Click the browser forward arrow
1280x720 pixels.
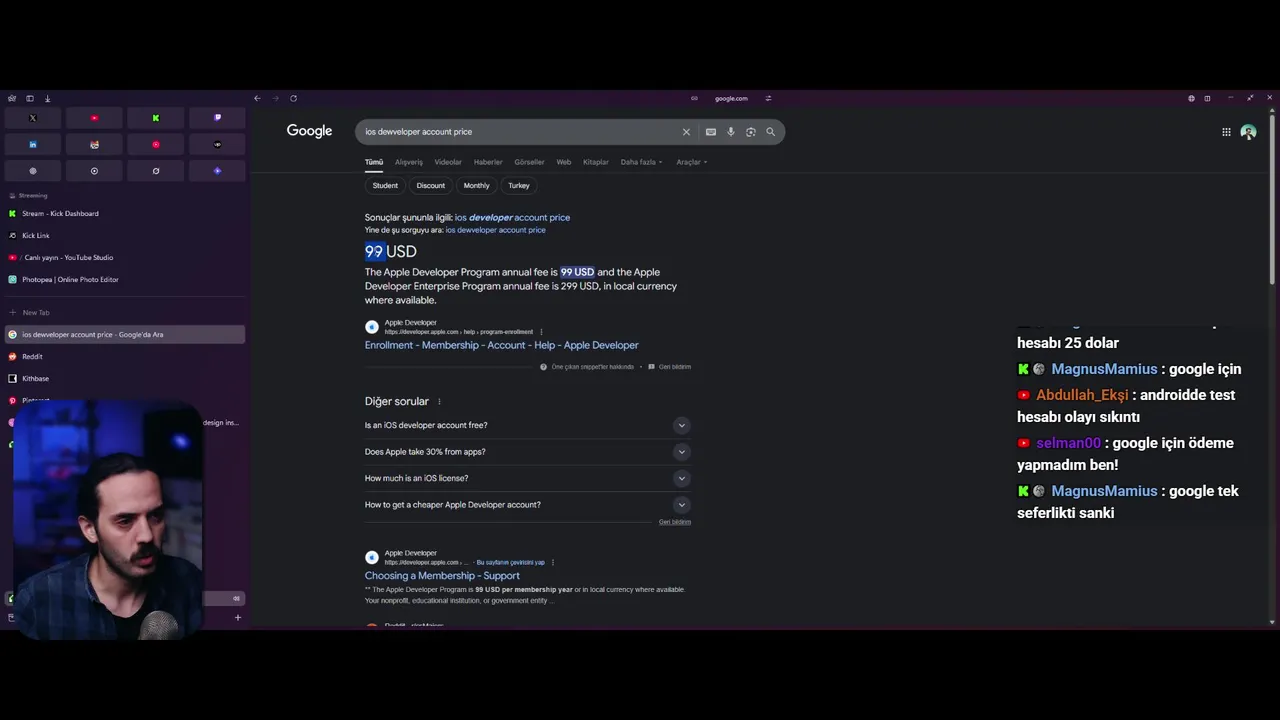click(x=275, y=98)
